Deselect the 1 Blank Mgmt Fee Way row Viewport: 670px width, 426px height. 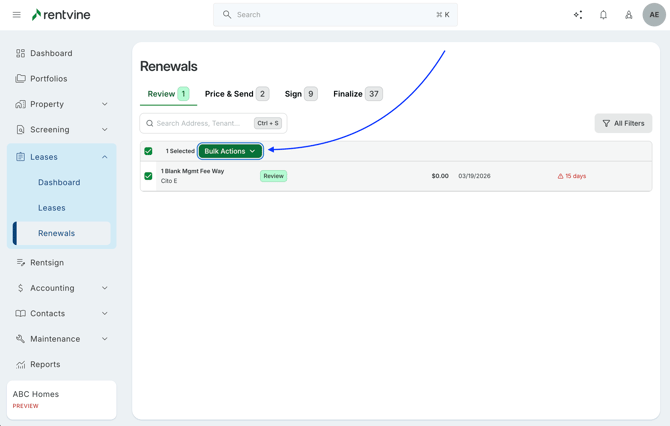tap(149, 176)
